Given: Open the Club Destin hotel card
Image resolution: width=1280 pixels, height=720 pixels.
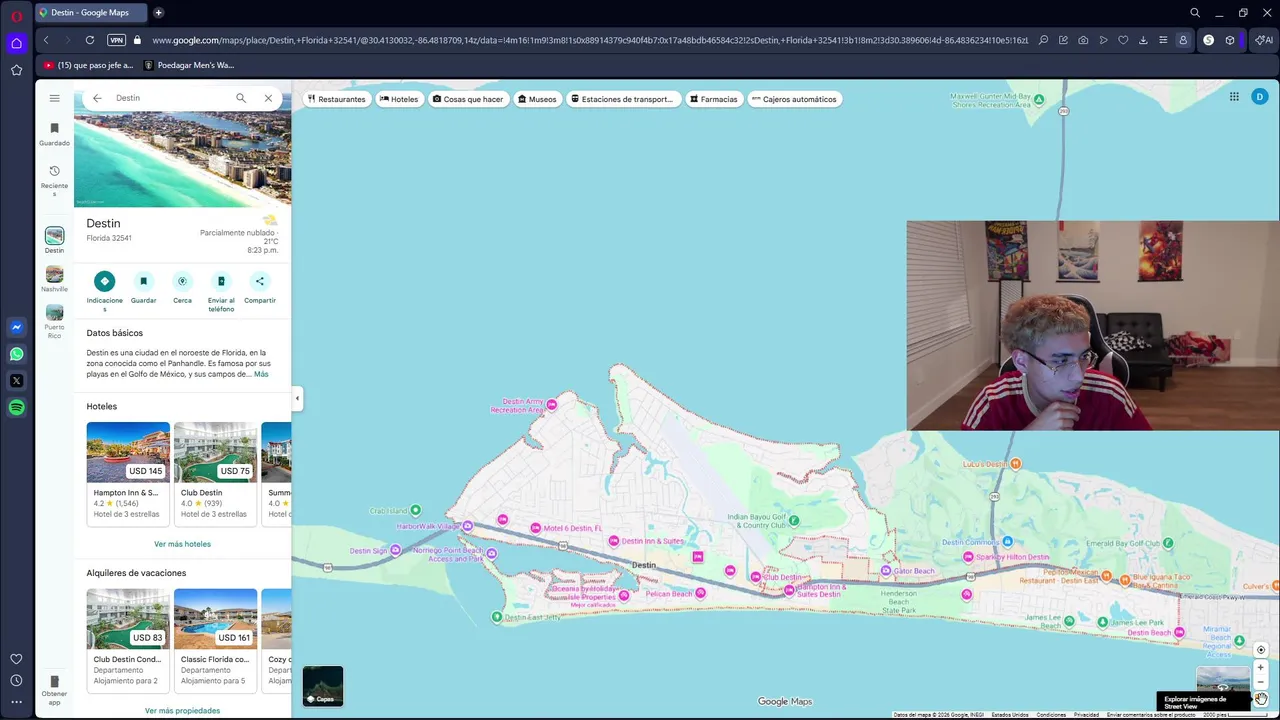Looking at the screenshot, I should pos(215,473).
